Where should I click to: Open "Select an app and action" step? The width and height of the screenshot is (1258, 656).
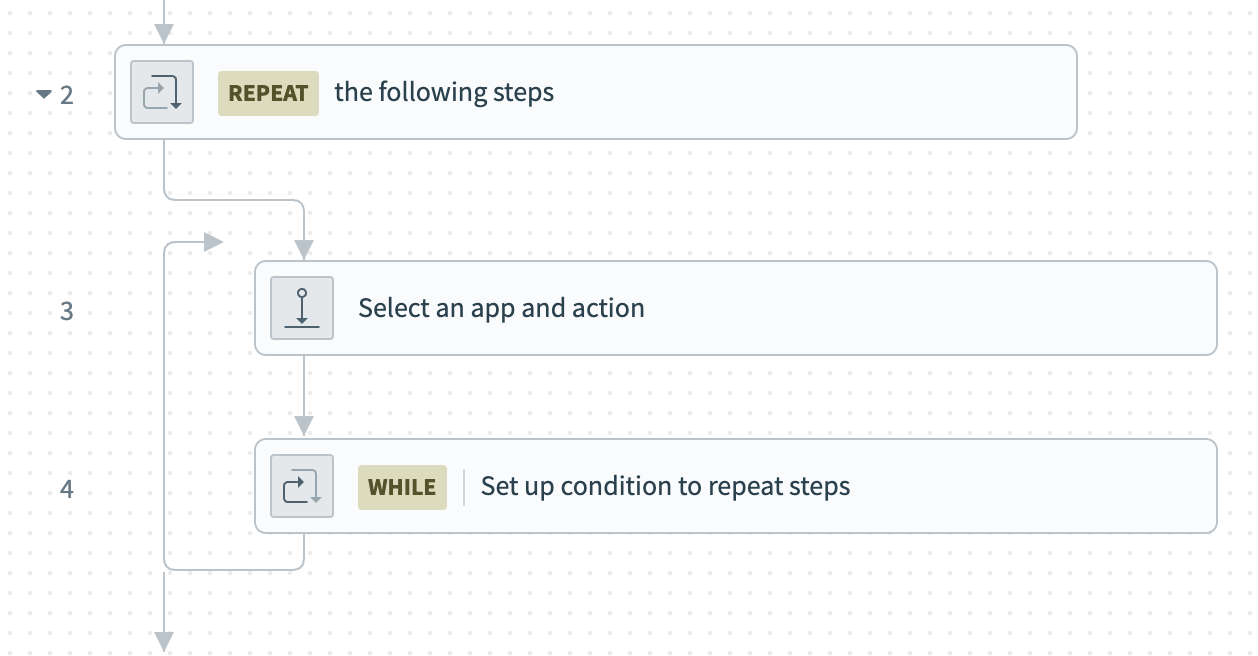click(501, 308)
